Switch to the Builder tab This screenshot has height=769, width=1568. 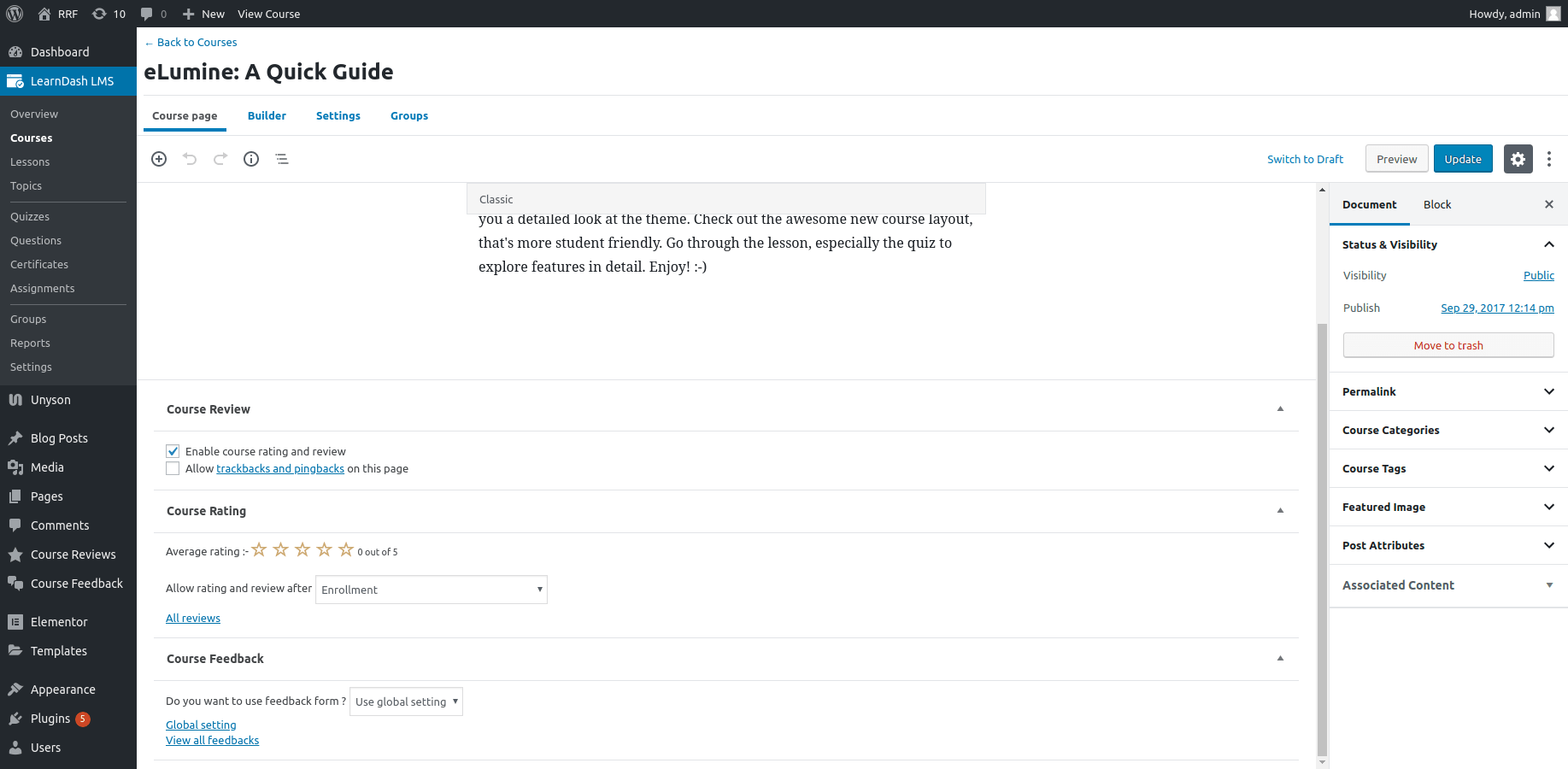267,116
